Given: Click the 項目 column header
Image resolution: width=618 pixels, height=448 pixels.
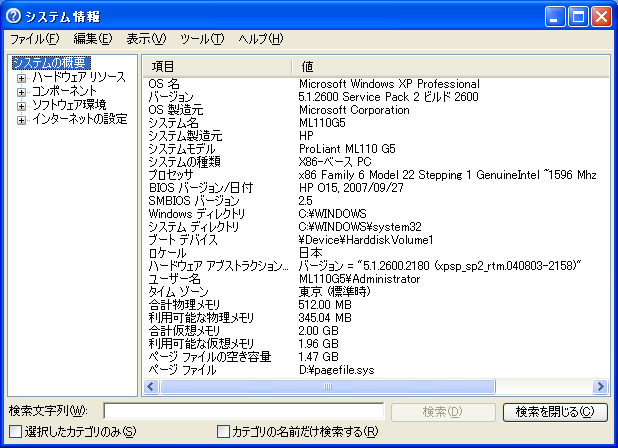Looking at the screenshot, I should pyautogui.click(x=218, y=66).
